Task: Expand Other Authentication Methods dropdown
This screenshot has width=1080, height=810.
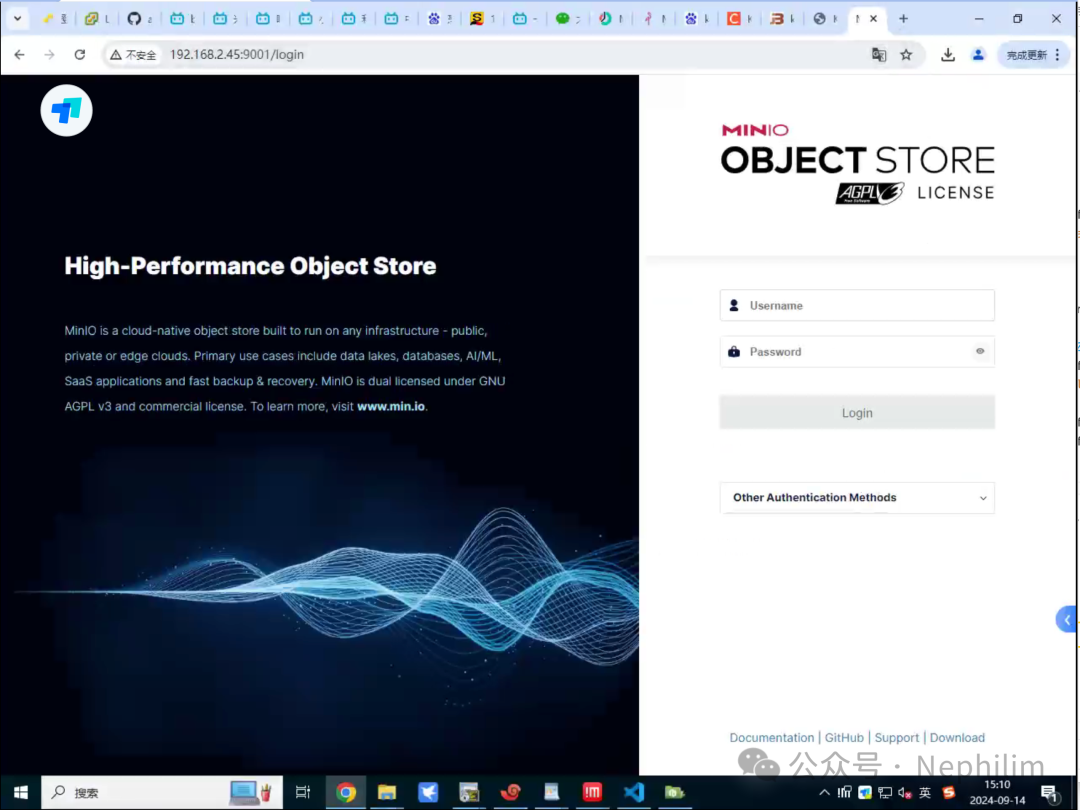Action: (857, 497)
